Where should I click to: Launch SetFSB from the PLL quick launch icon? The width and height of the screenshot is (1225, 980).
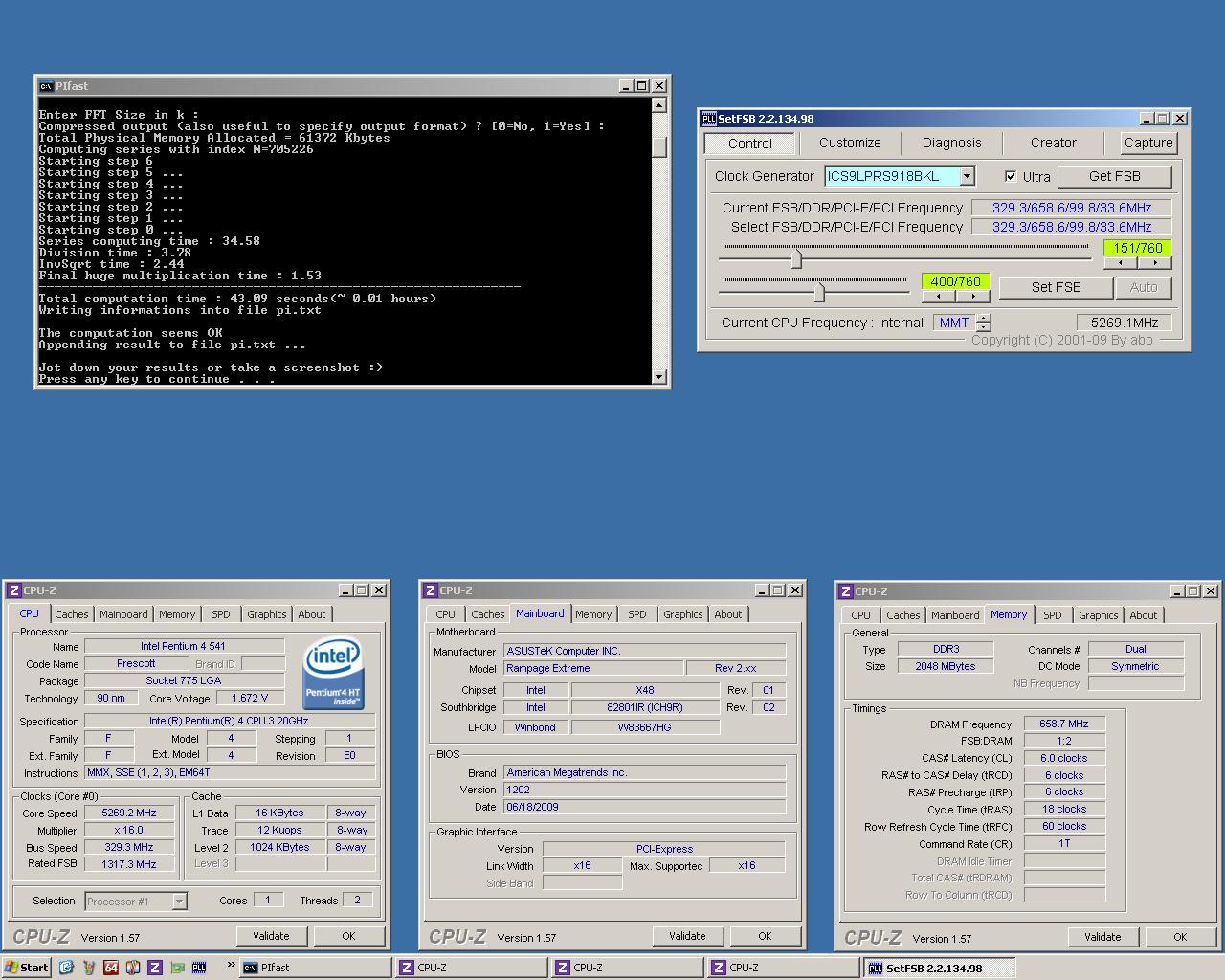199,968
